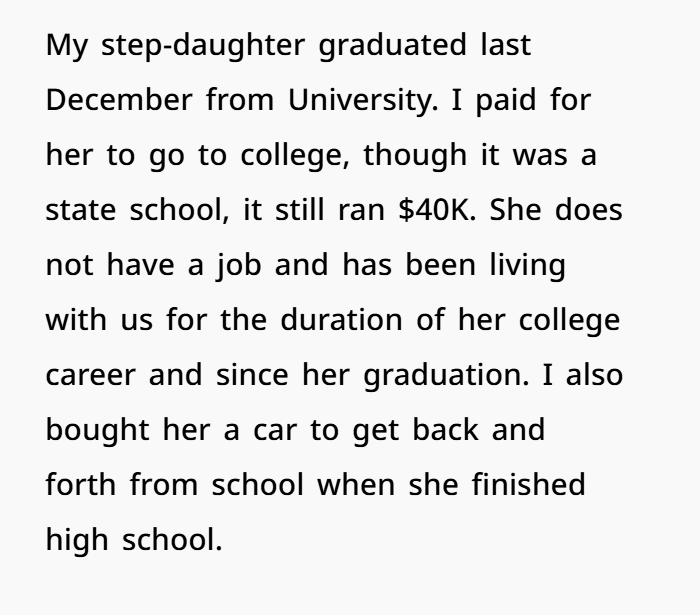Select the word "December"
The width and height of the screenshot is (700, 615).
pyautogui.click(x=119, y=101)
